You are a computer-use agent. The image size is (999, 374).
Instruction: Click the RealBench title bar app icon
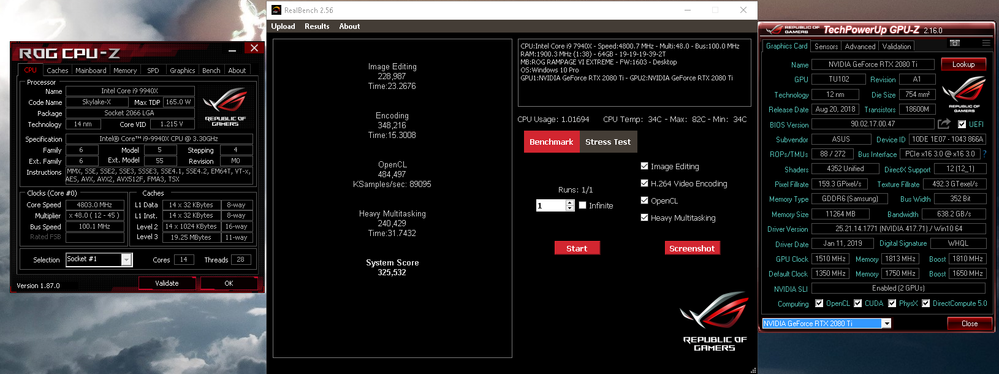(275, 10)
